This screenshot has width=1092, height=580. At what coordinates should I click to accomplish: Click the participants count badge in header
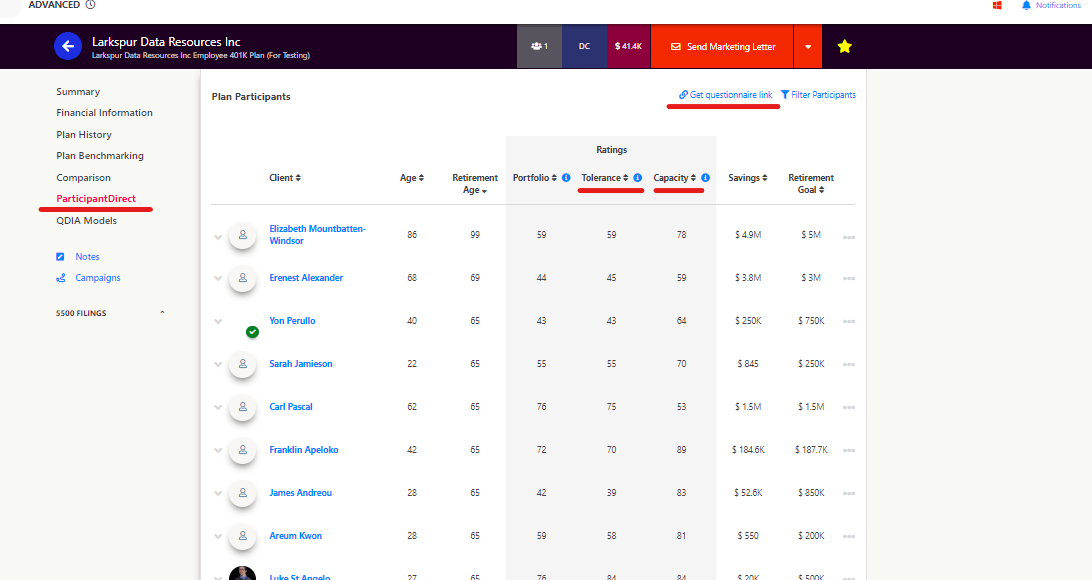(x=539, y=46)
